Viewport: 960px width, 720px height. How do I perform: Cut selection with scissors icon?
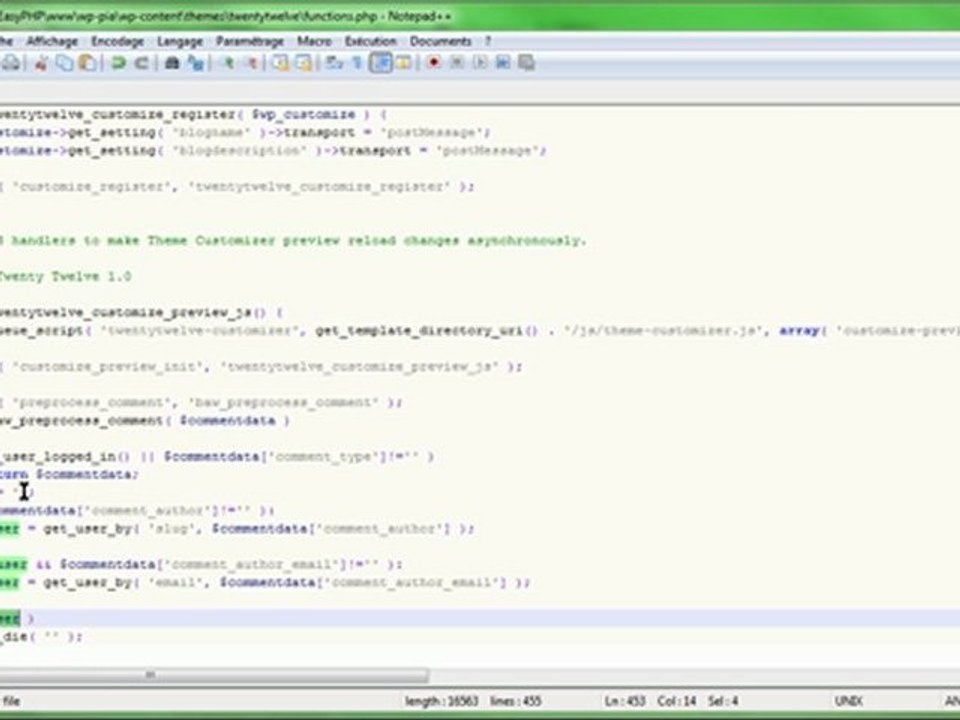click(x=41, y=62)
